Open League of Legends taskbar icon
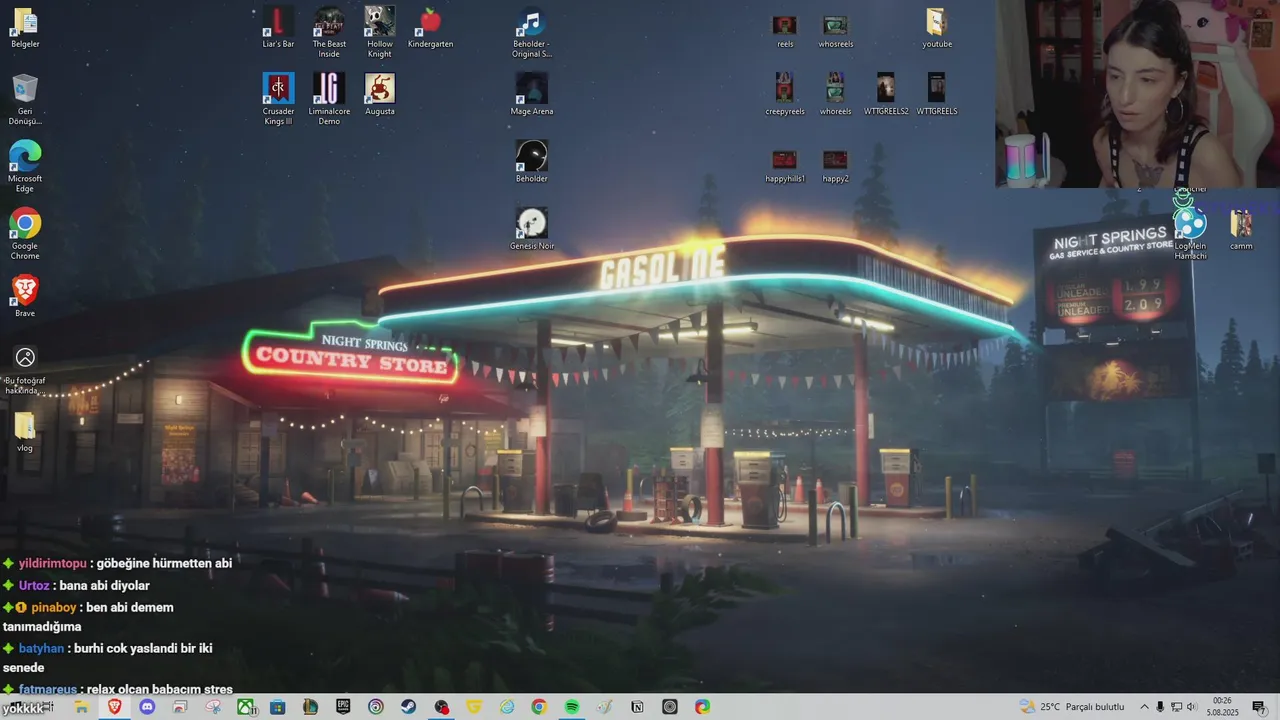Screen dimensions: 1280x720 coord(310,707)
